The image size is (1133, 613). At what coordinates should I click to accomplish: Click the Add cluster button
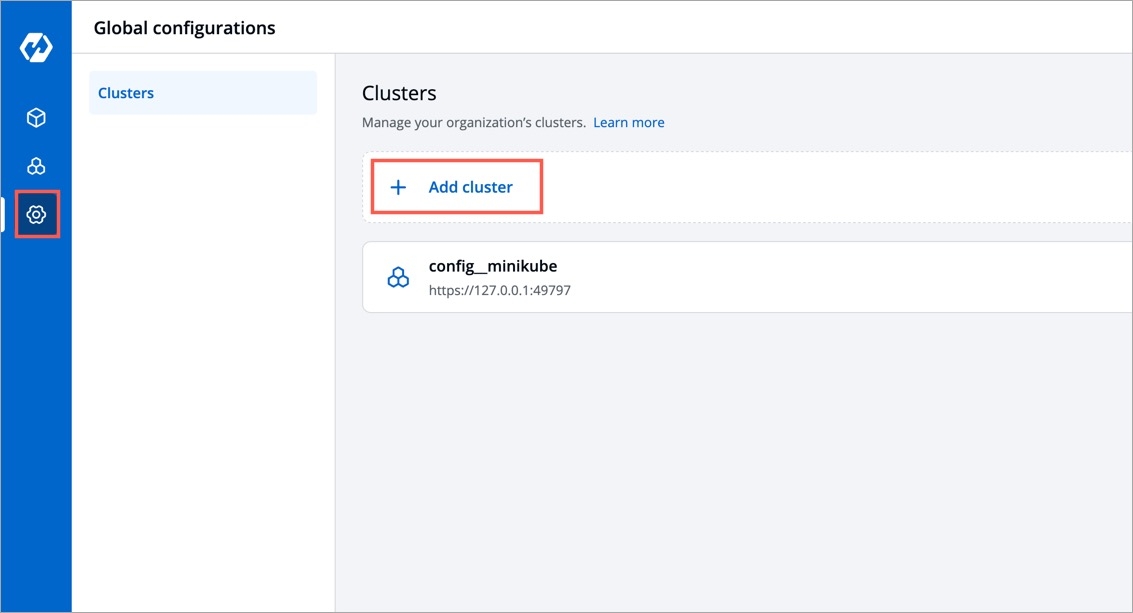[x=457, y=187]
